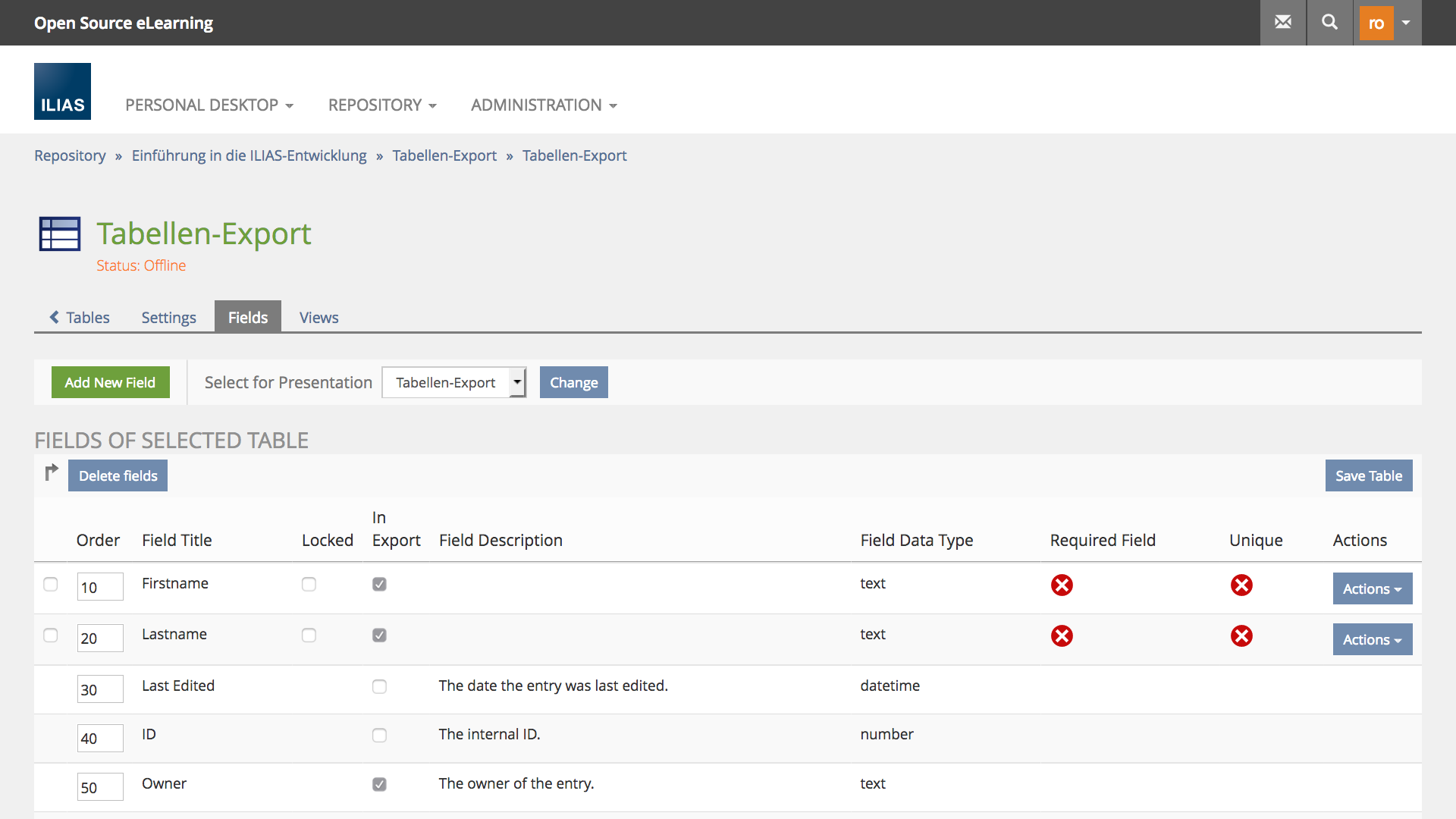This screenshot has width=1456, height=819.
Task: Click the orange 'ro' user avatar
Action: pos(1376,23)
